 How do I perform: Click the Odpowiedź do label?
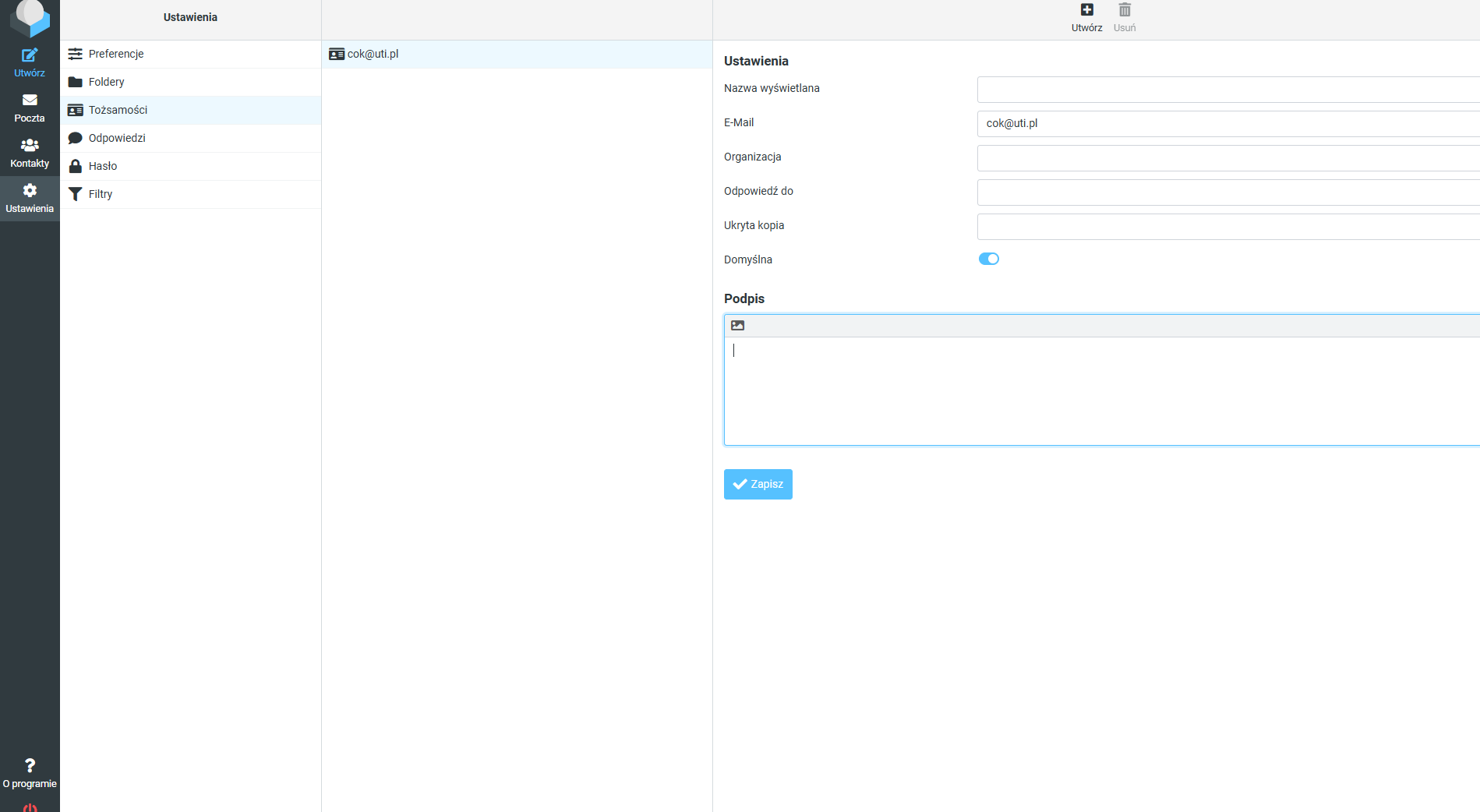click(x=758, y=191)
